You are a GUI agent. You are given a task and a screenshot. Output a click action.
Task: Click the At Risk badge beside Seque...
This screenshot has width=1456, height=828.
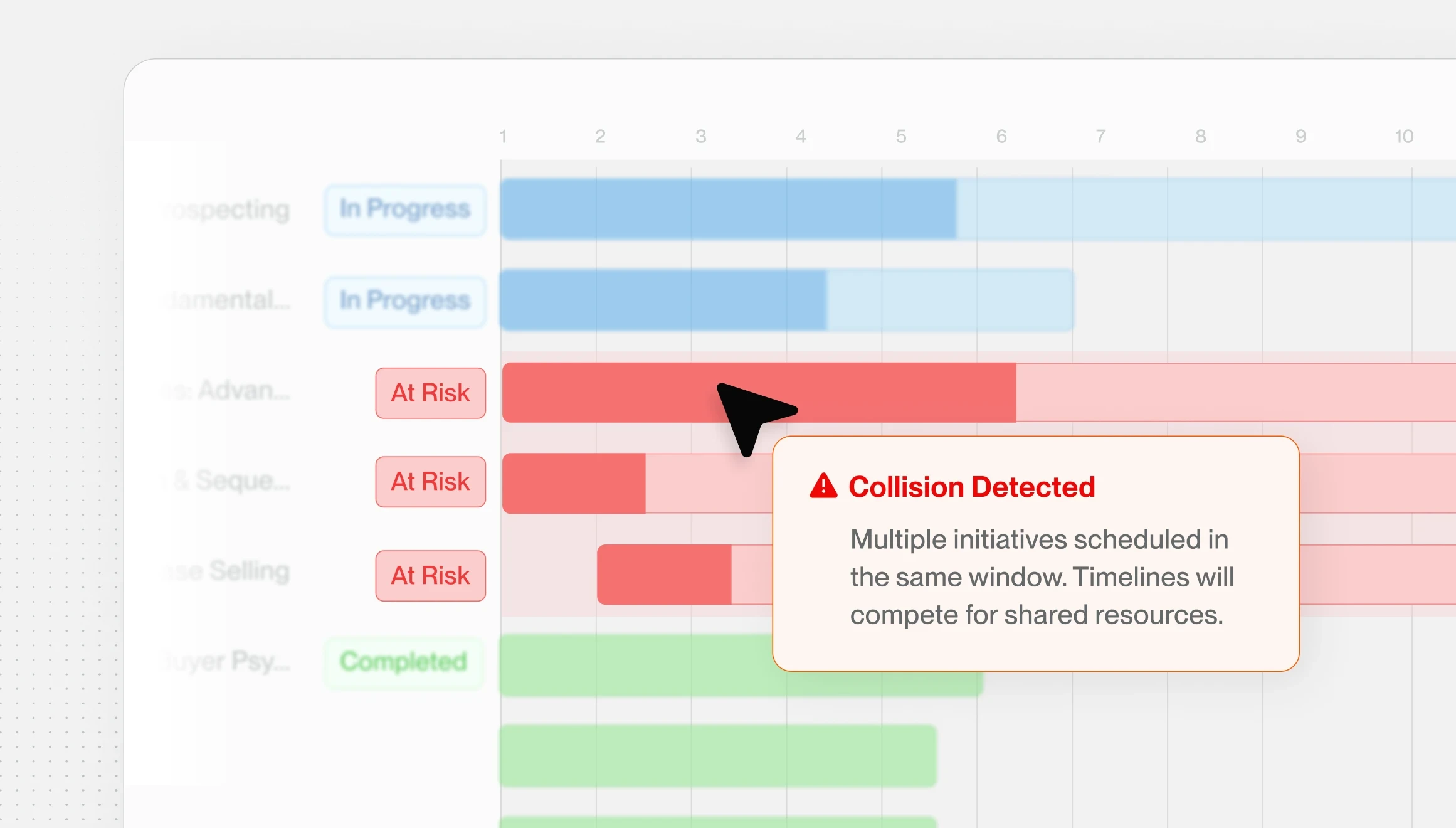[431, 482]
